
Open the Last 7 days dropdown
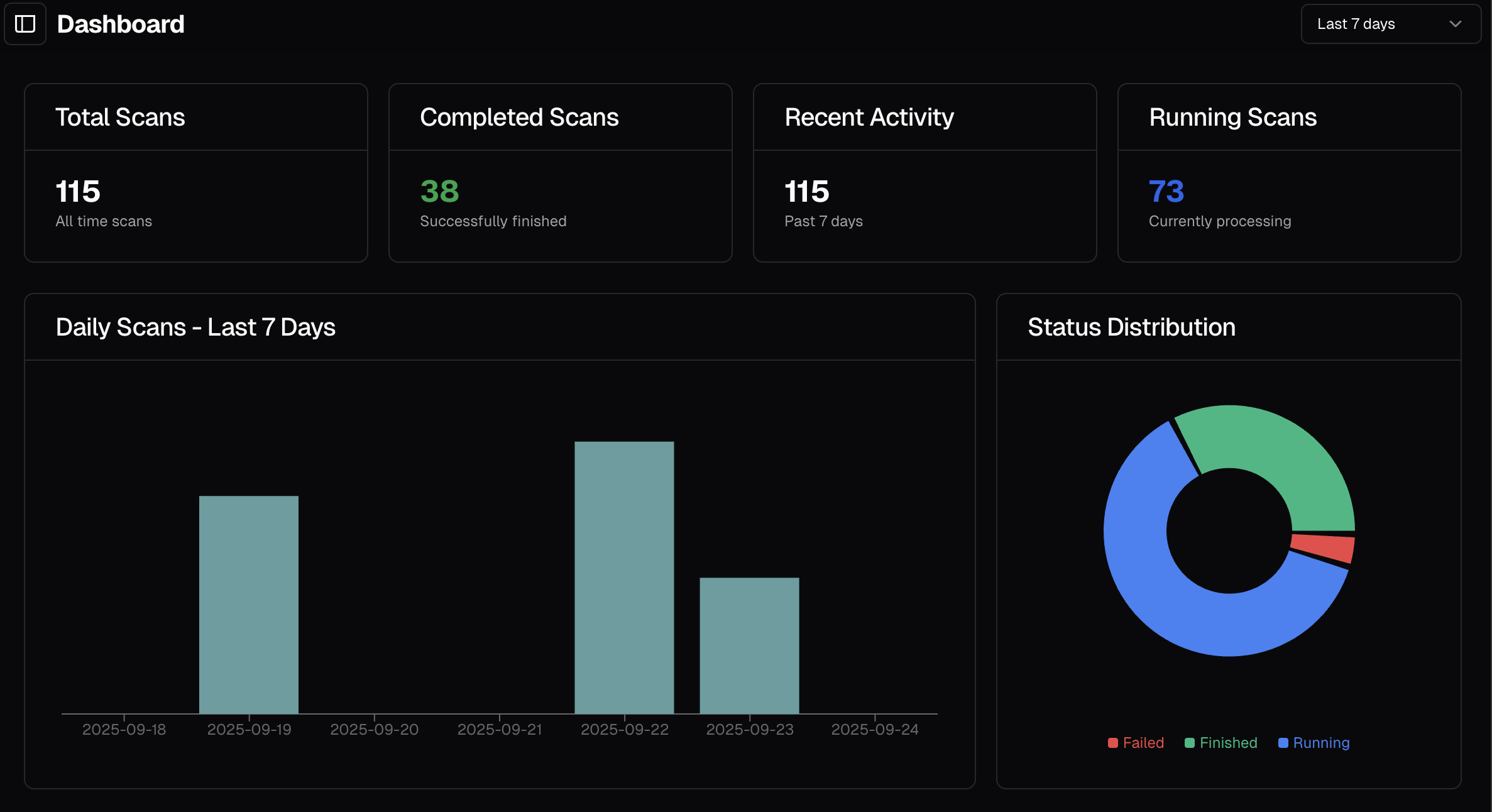1390,24
